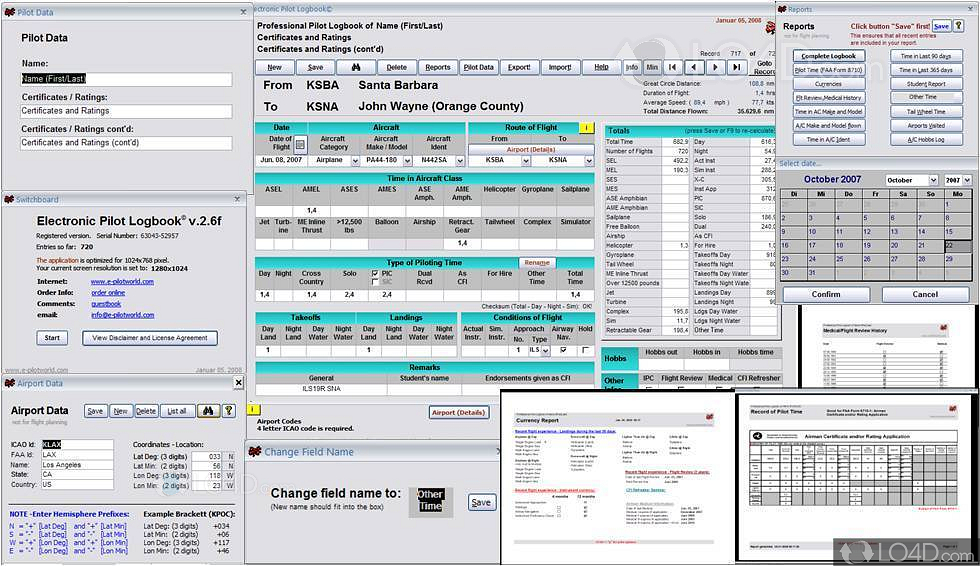Click the Export! toolbar button

[519, 67]
